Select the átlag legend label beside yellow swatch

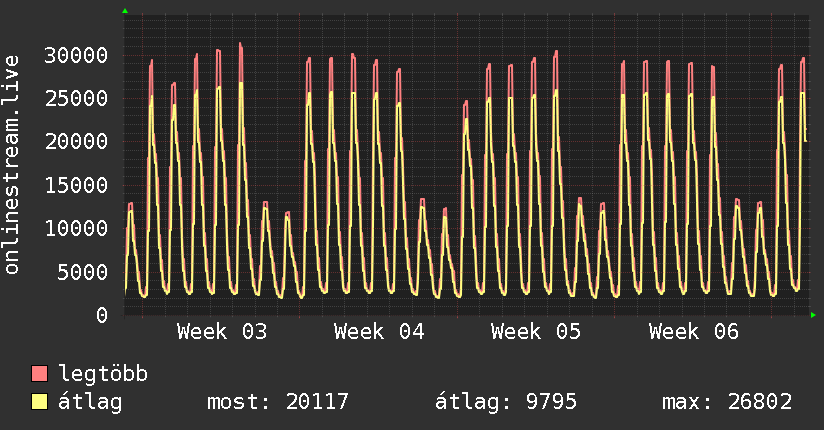tap(90, 402)
